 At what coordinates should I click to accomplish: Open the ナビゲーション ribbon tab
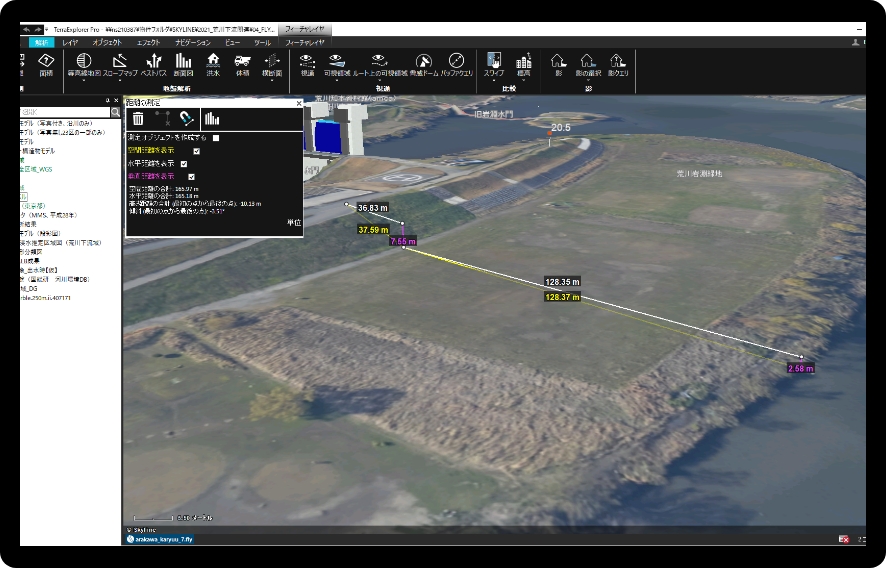pyautogui.click(x=193, y=42)
